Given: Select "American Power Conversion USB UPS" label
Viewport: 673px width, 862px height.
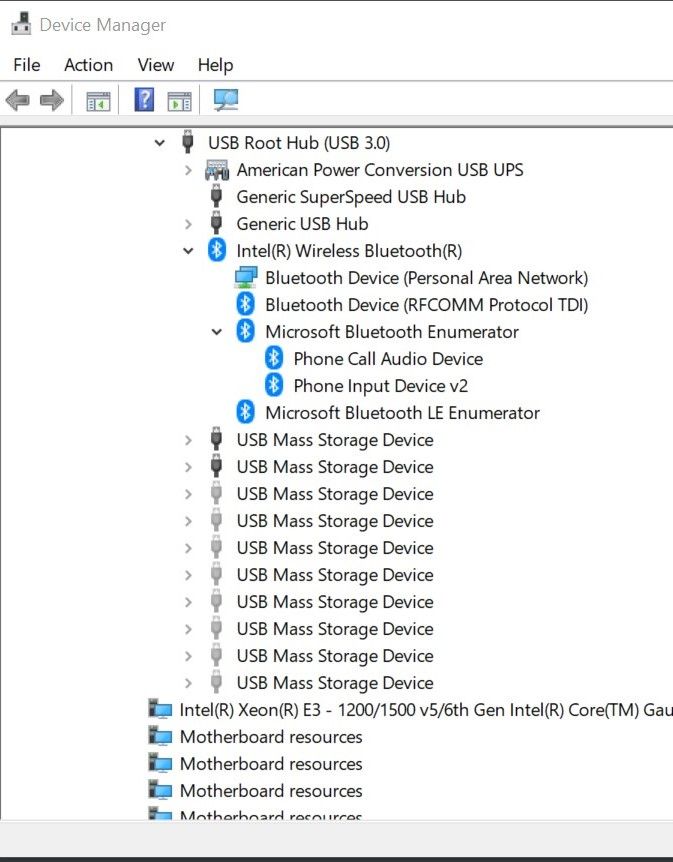Looking at the screenshot, I should point(380,170).
